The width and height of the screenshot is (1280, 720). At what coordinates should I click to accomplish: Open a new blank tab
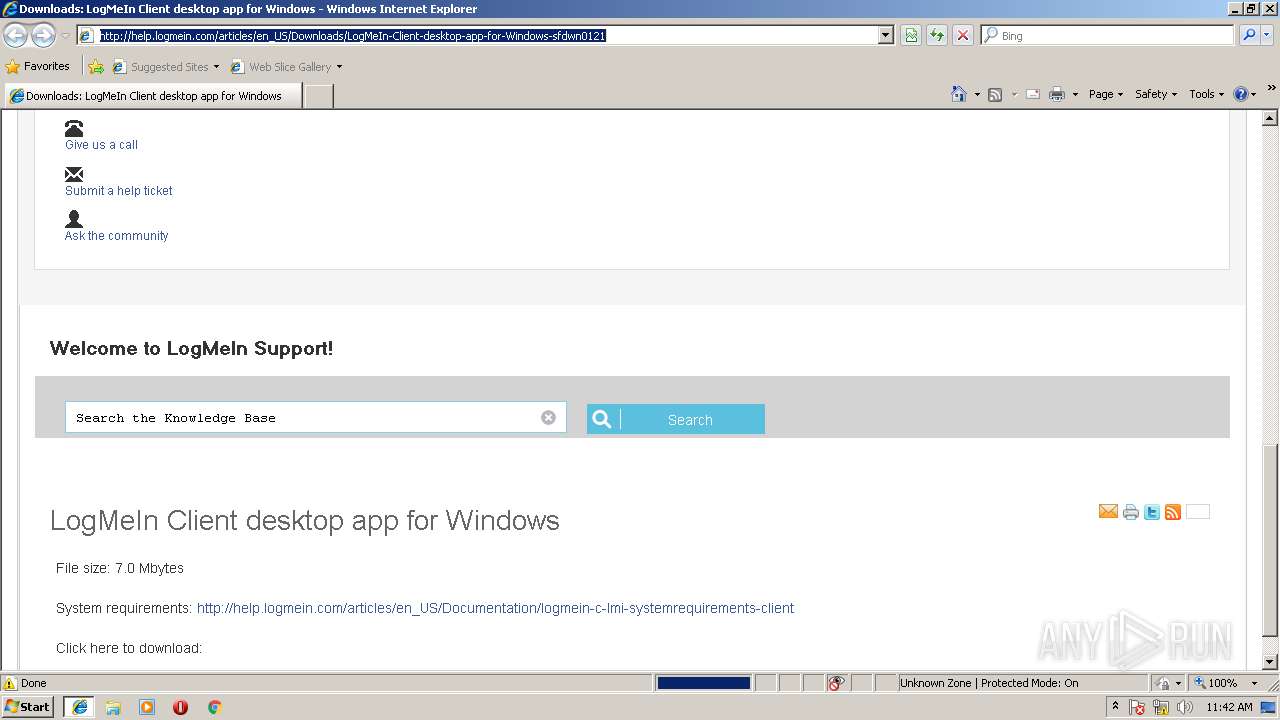pyautogui.click(x=318, y=96)
